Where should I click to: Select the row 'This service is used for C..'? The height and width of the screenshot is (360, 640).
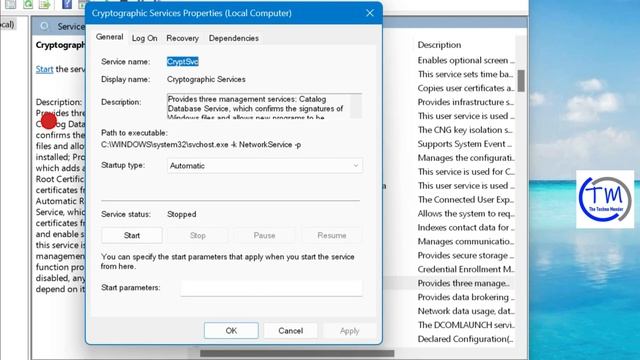click(465, 171)
